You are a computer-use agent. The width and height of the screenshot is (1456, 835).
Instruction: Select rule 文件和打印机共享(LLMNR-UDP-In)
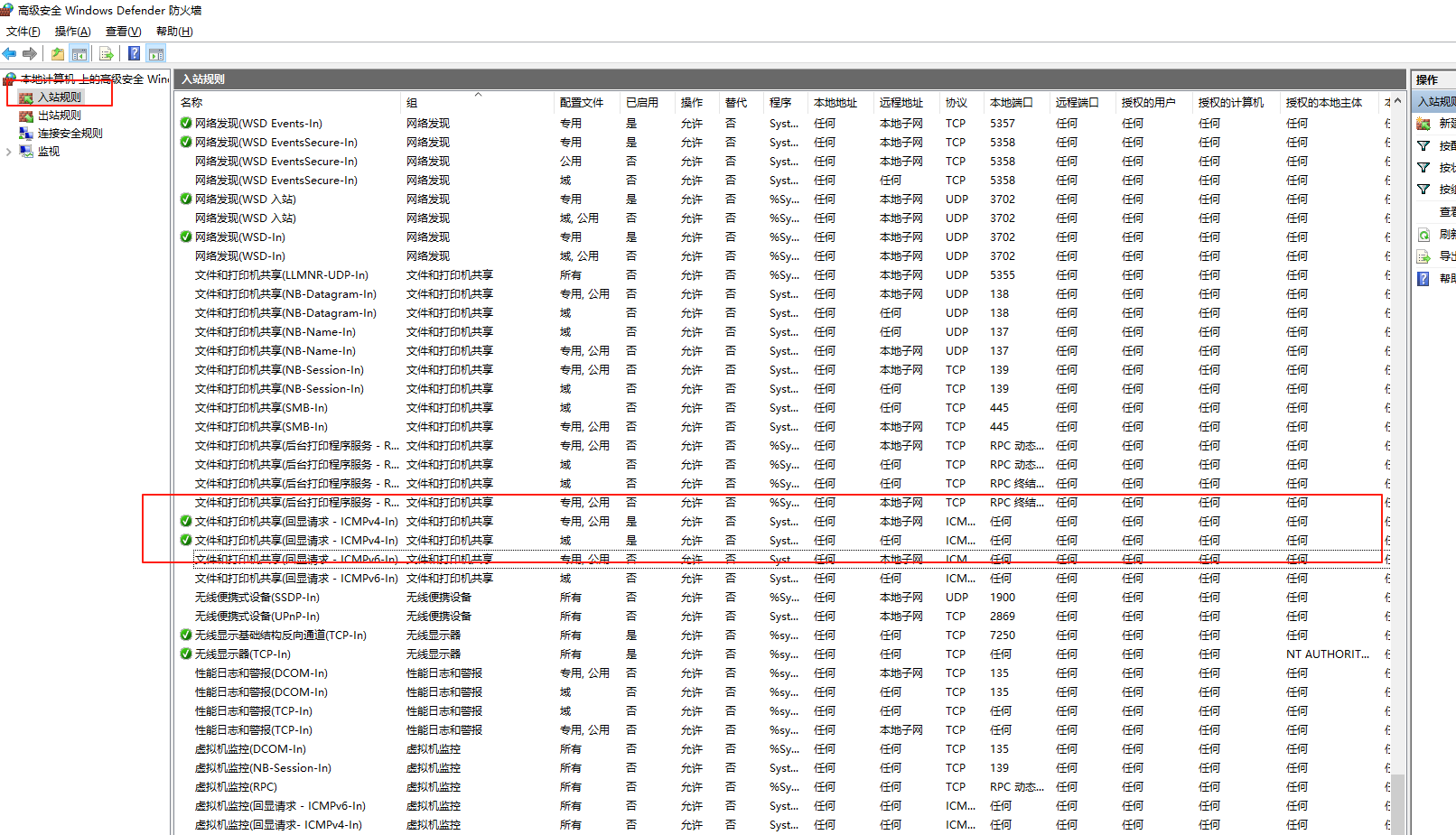click(x=282, y=275)
